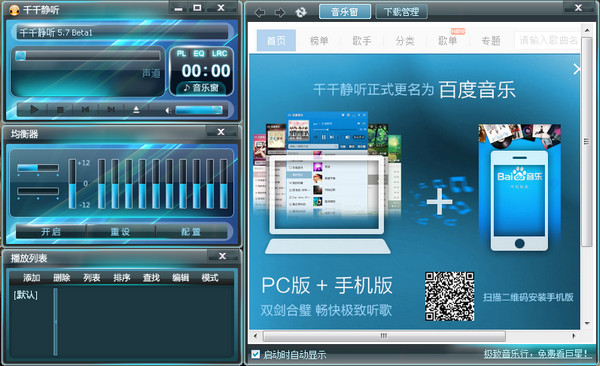Viewport: 600px width, 366px height.
Task: Open the 首页 navigation tab
Action: click(x=276, y=40)
